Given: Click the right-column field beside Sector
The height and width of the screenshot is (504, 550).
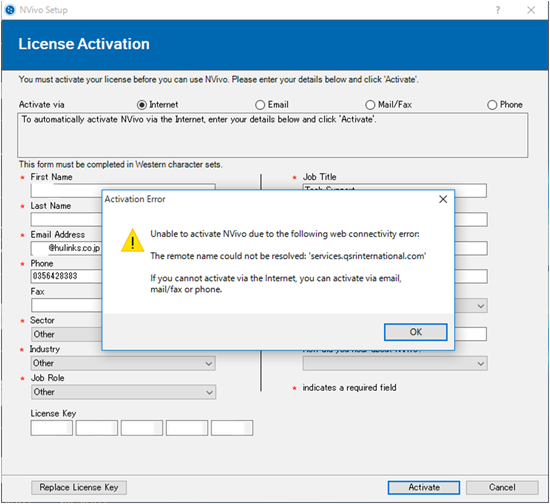Looking at the screenshot, I should (x=471, y=334).
